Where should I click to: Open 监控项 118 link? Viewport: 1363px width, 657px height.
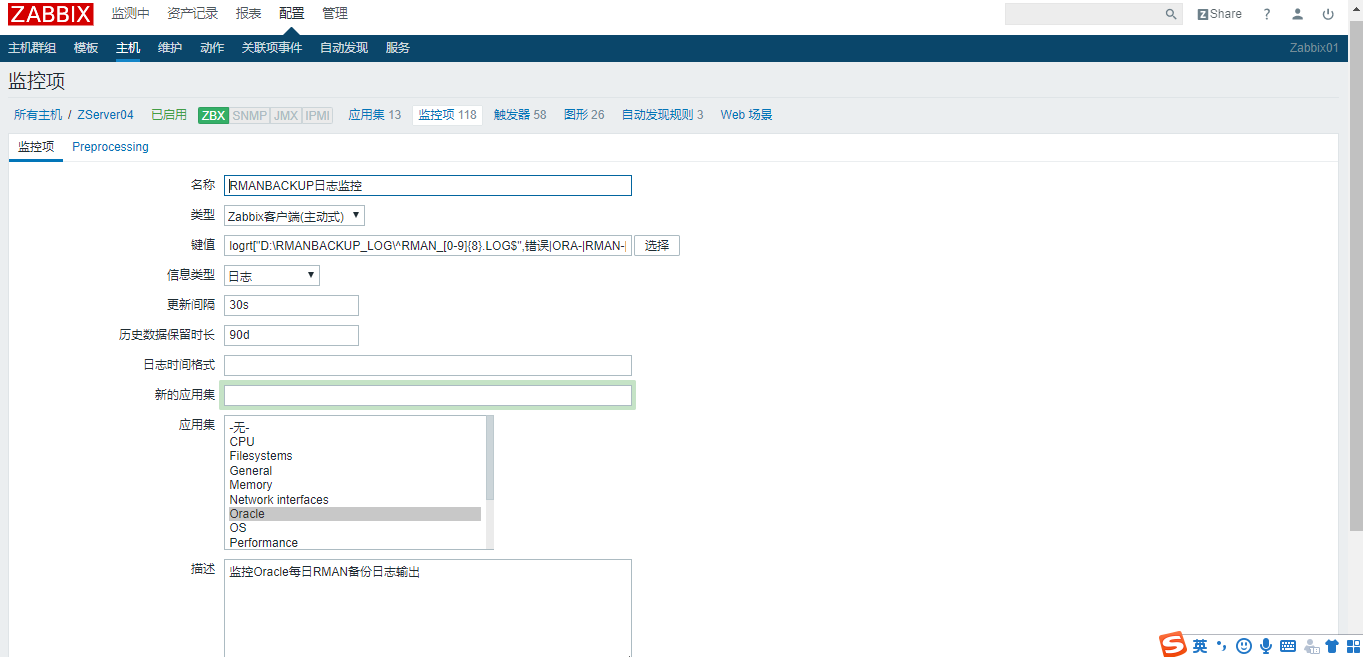pos(447,115)
